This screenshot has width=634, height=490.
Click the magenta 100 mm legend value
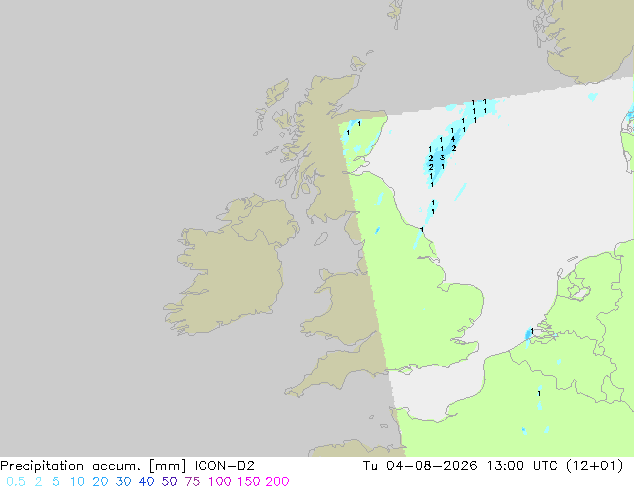pos(220,482)
